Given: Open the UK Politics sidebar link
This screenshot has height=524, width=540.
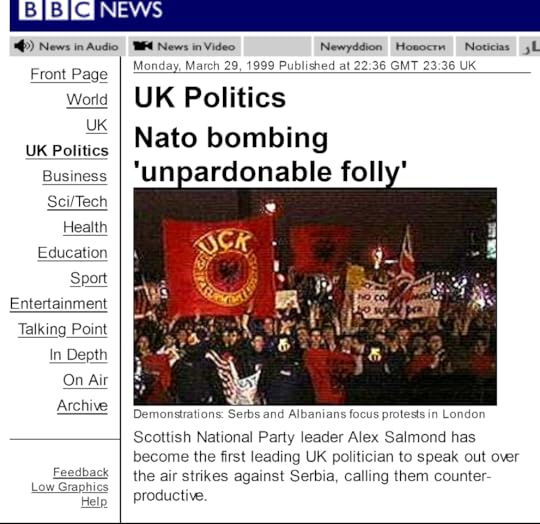Looking at the screenshot, I should tap(67, 151).
